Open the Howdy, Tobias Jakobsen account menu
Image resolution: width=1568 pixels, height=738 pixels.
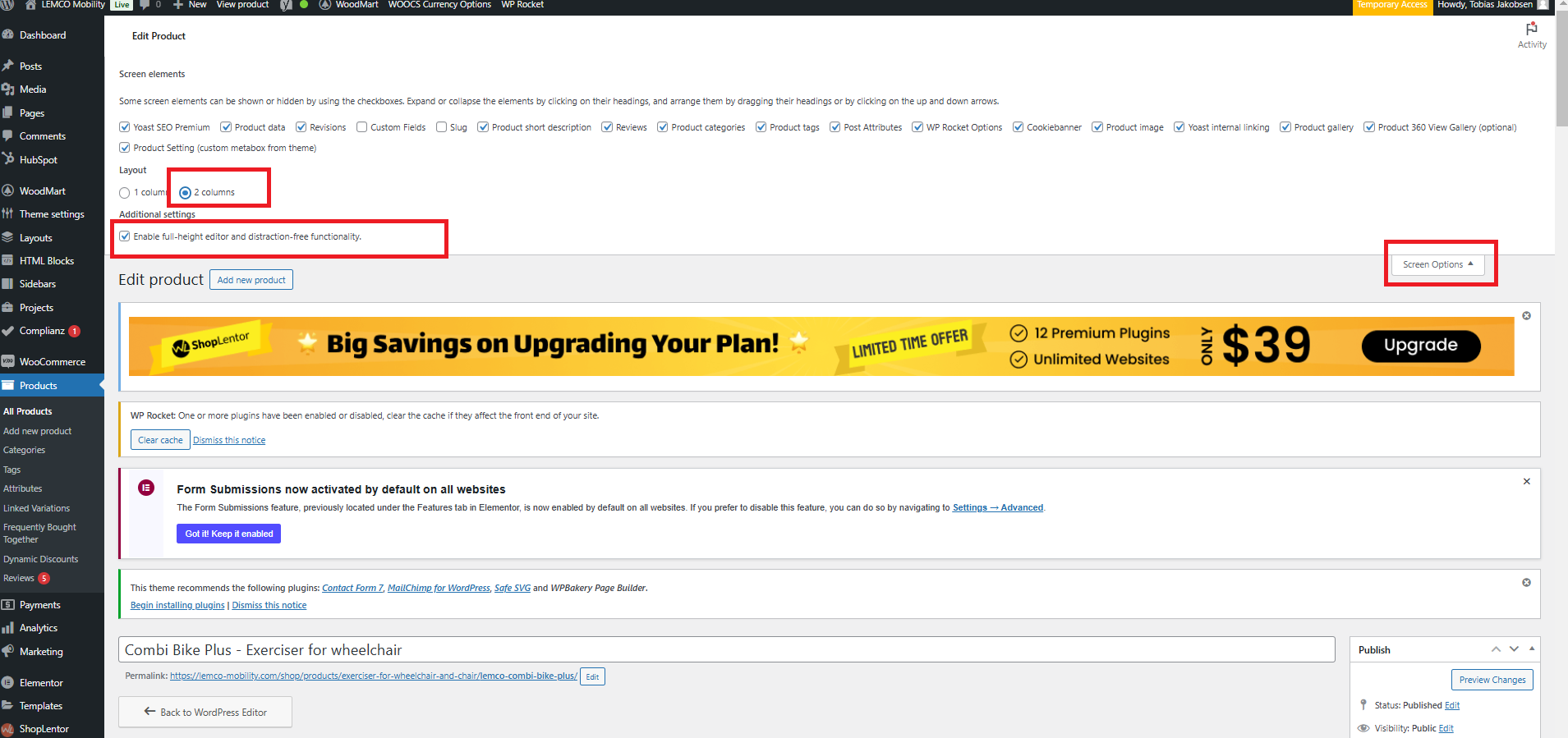click(x=1492, y=4)
